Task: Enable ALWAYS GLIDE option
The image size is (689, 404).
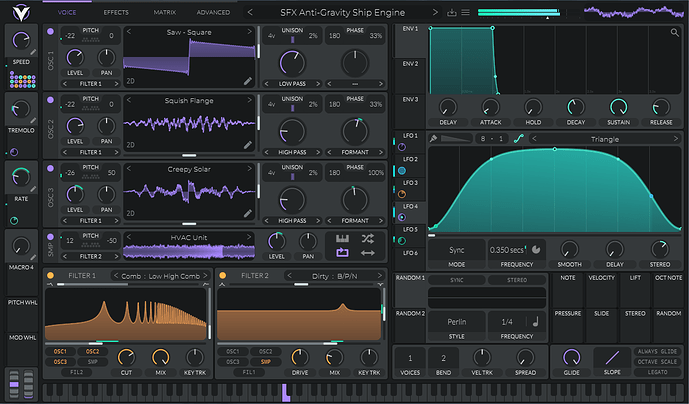Action: point(655,351)
